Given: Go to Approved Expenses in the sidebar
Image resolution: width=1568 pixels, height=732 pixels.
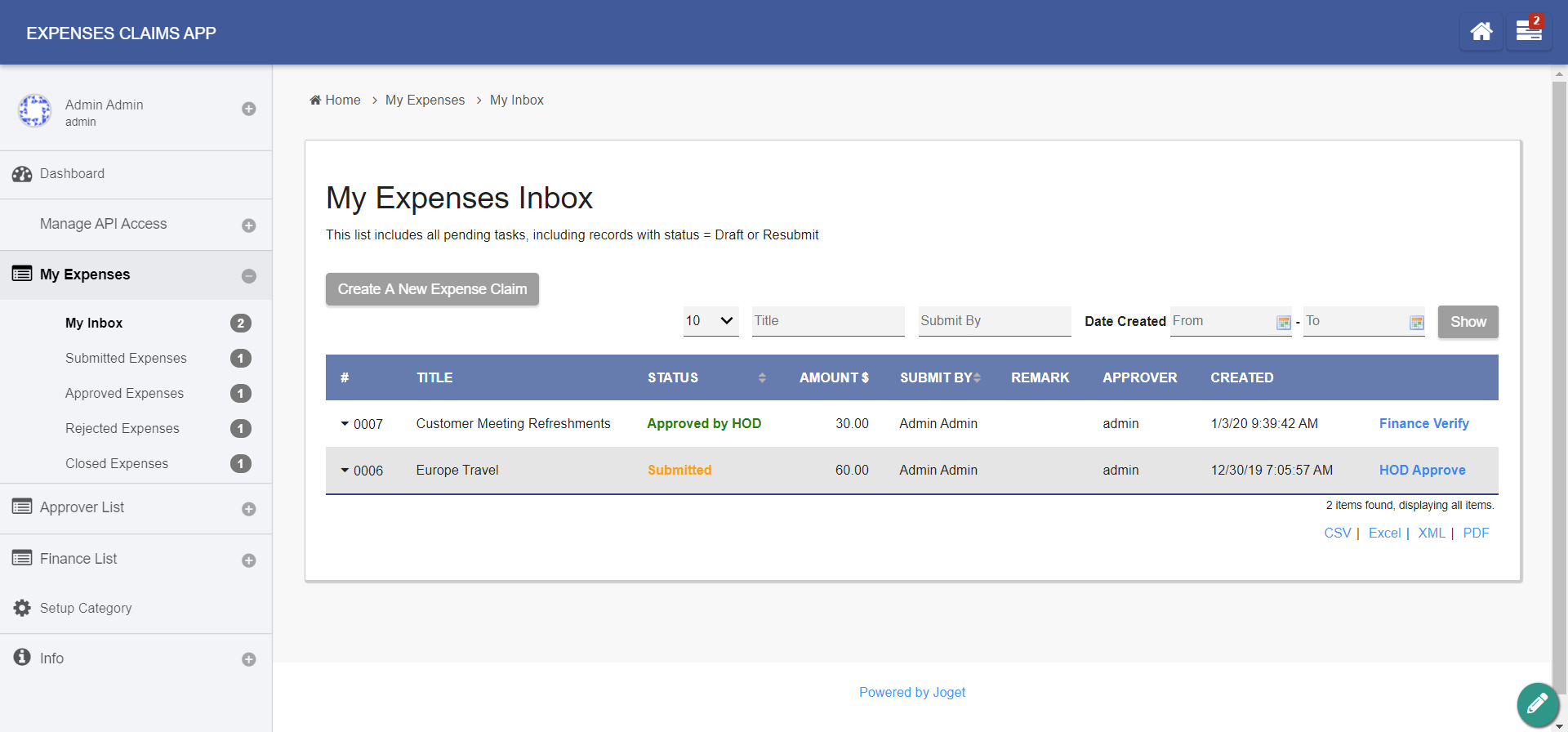Looking at the screenshot, I should (x=124, y=393).
